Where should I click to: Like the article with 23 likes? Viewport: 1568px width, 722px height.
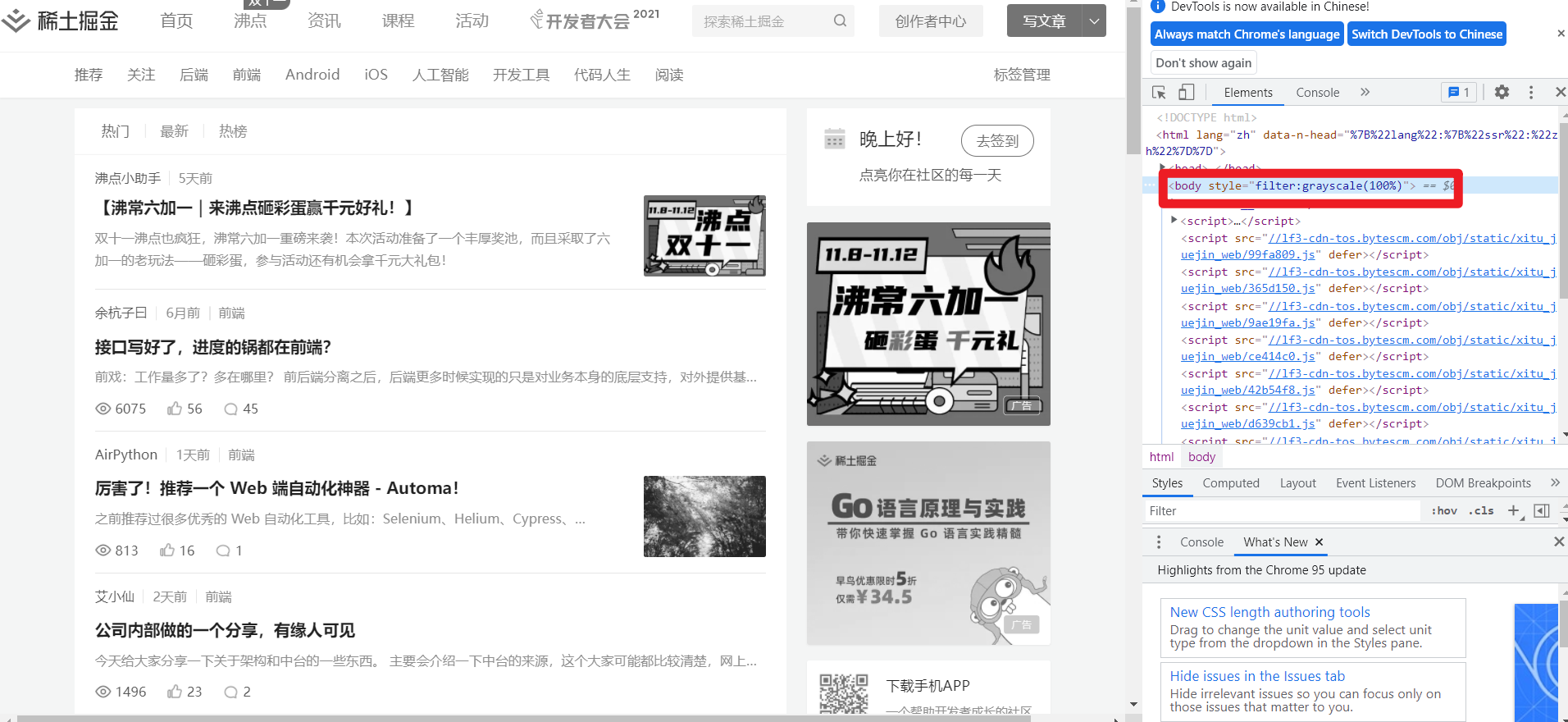point(175,692)
